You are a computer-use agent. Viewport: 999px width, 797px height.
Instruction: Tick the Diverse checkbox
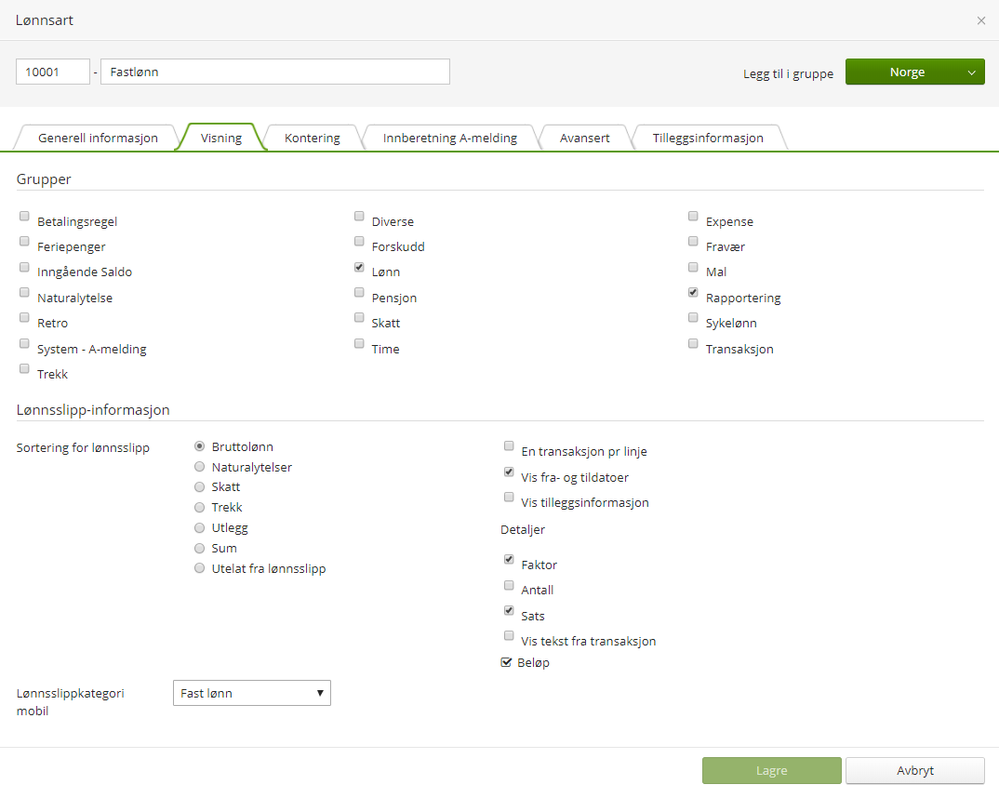click(x=359, y=216)
